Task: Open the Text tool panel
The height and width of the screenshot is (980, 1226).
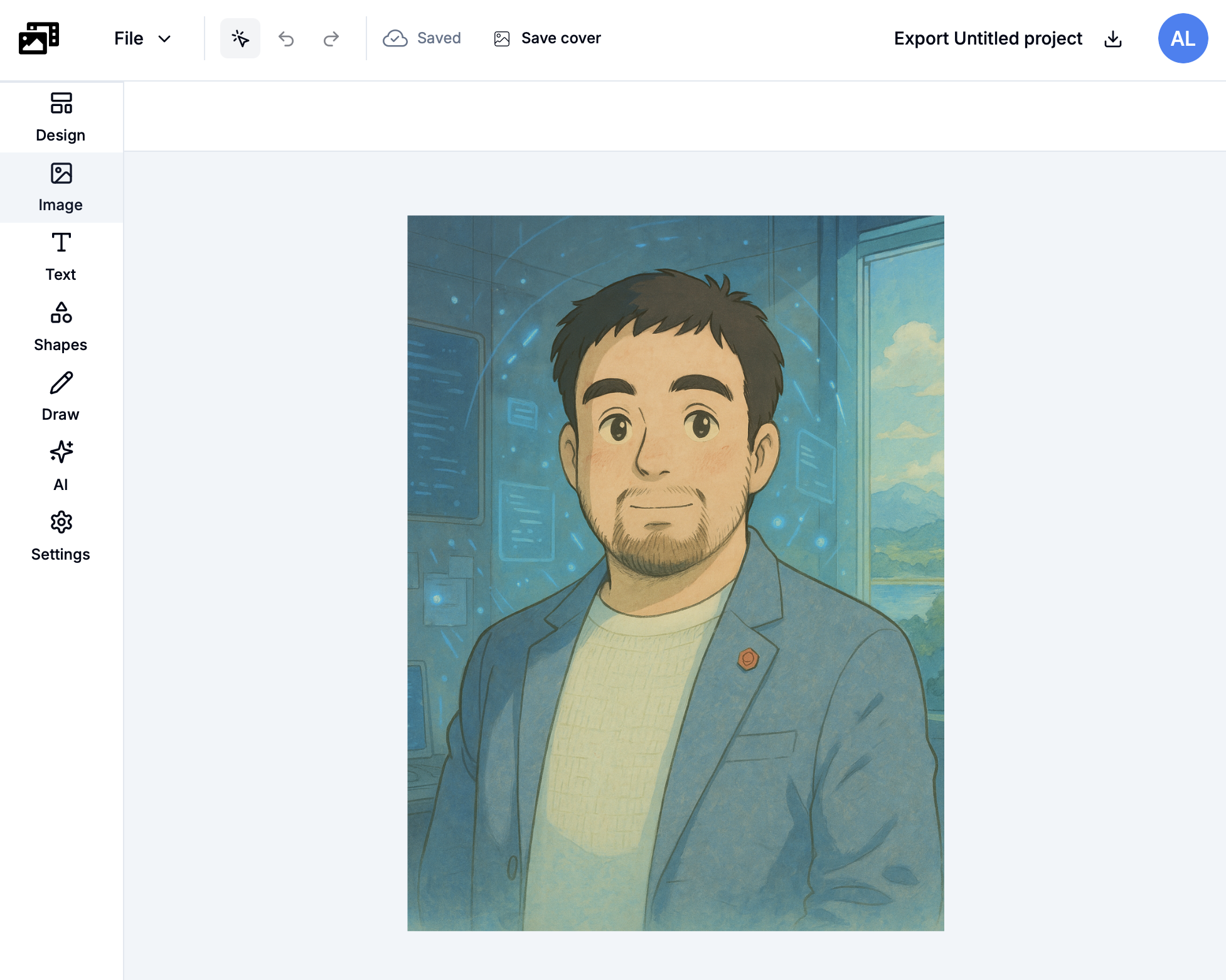Action: coord(61,257)
